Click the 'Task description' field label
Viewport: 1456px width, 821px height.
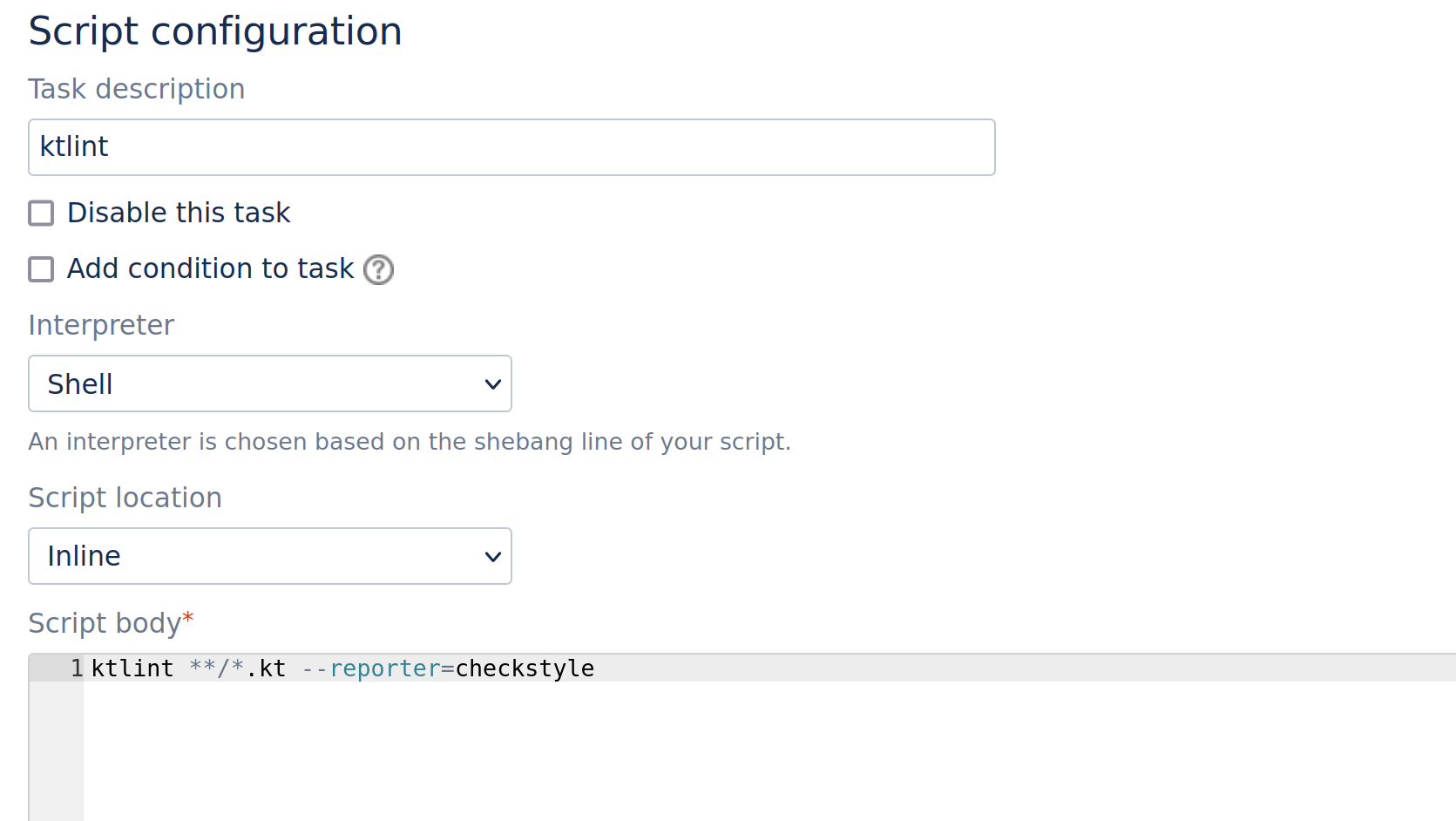136,89
